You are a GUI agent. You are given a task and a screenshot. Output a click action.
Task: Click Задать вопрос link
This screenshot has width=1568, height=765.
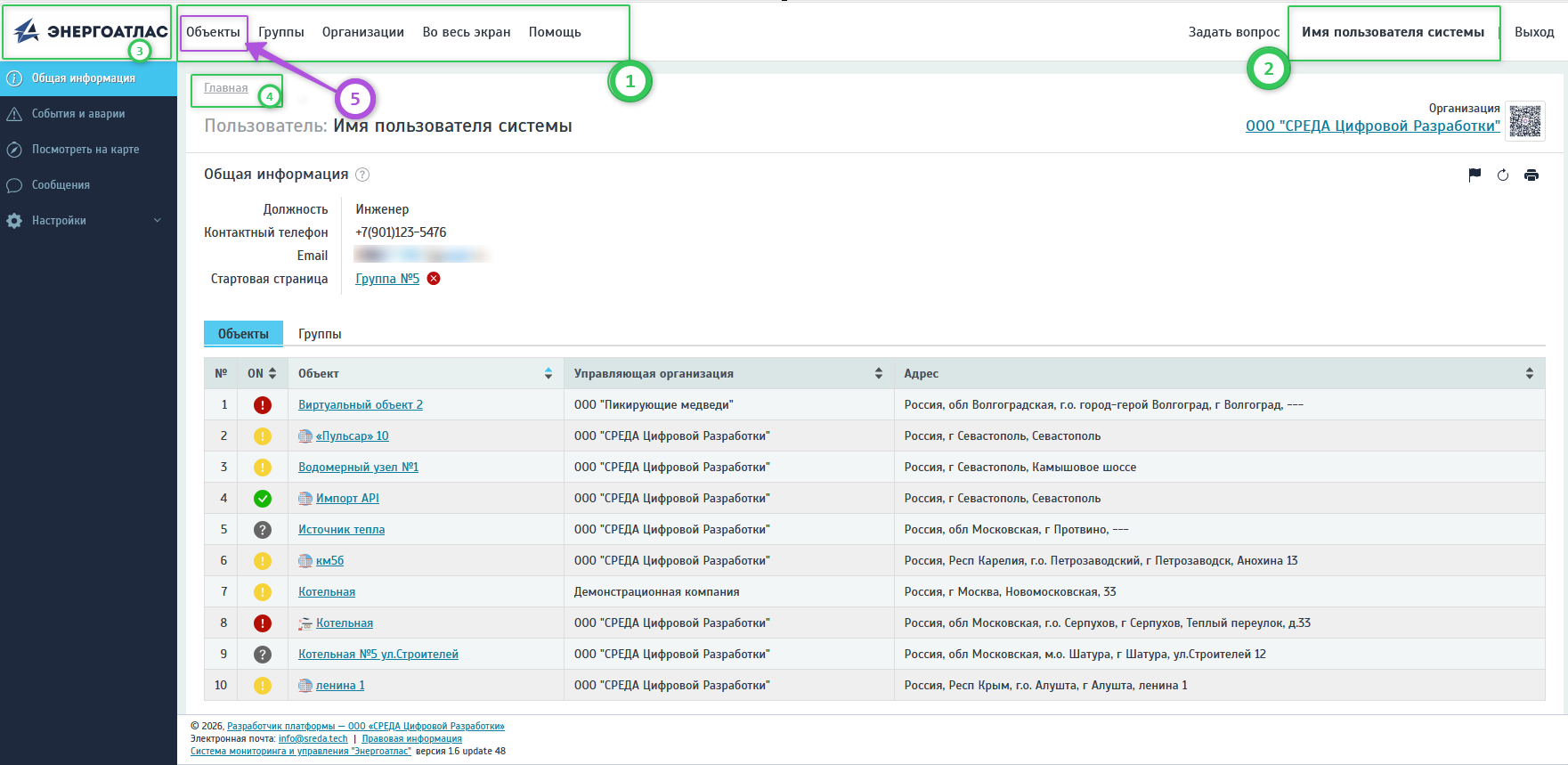click(x=1234, y=32)
